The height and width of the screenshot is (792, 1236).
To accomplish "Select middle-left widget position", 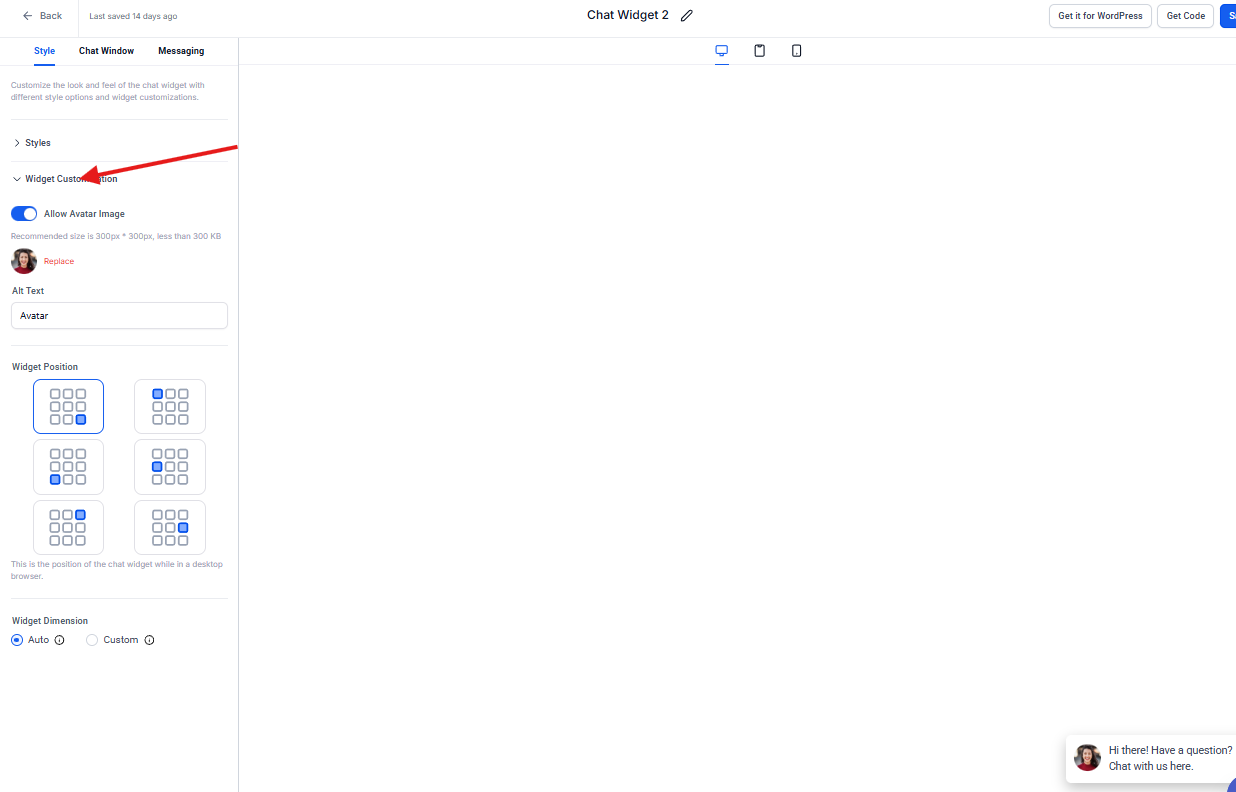I will (x=170, y=467).
